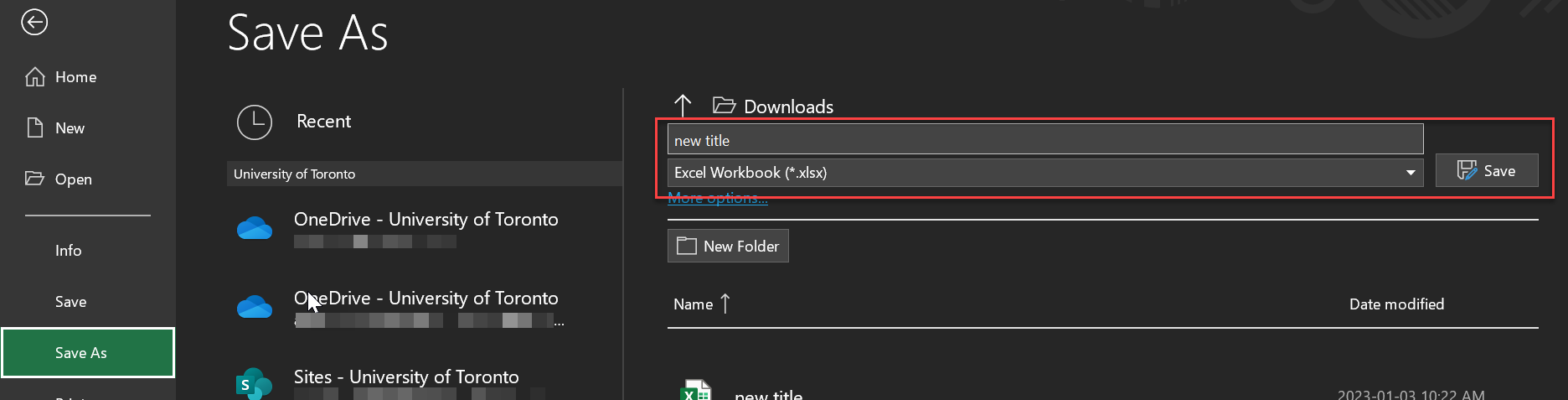Expand the Excel Workbook file type dropdown
The image size is (1568, 400).
pos(1411,173)
